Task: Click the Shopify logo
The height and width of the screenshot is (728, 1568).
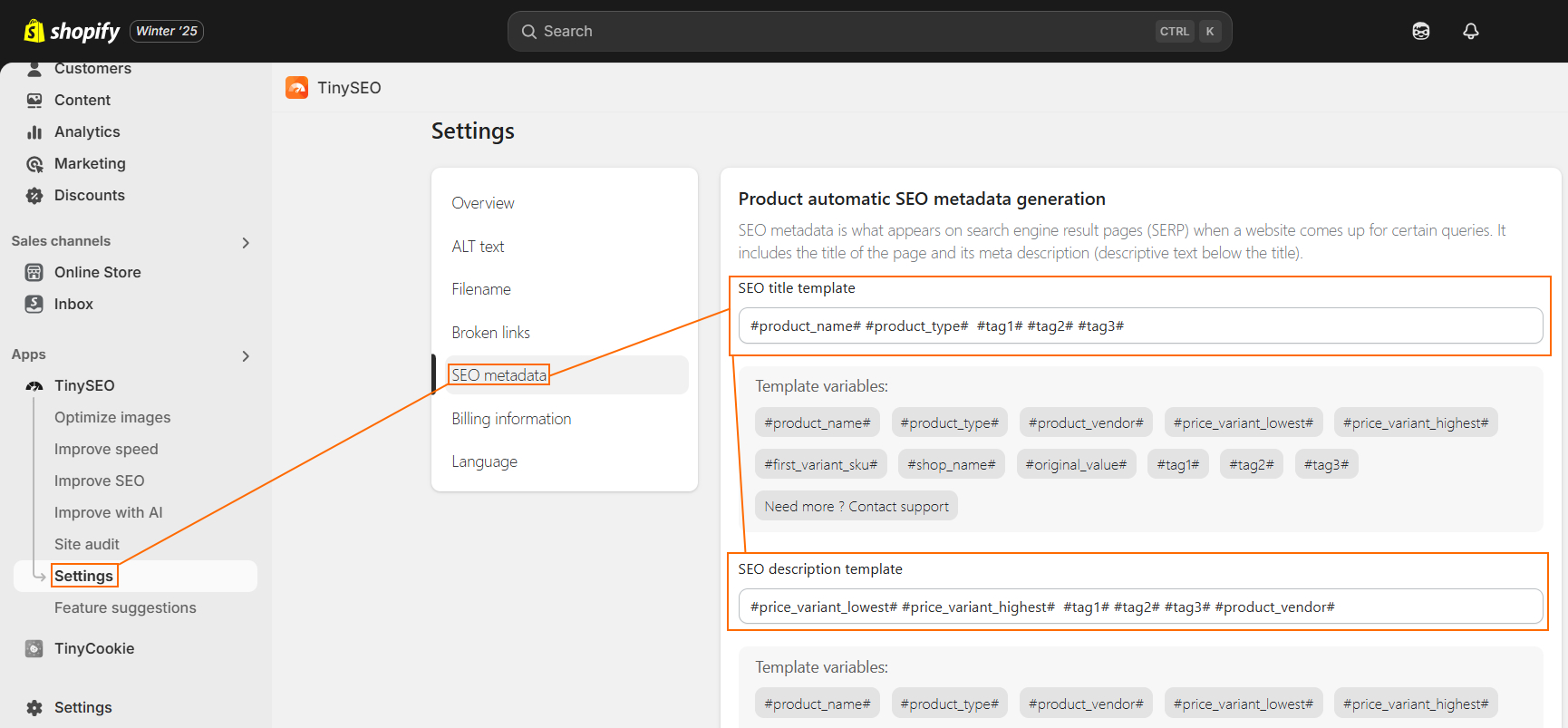Action: [72, 31]
